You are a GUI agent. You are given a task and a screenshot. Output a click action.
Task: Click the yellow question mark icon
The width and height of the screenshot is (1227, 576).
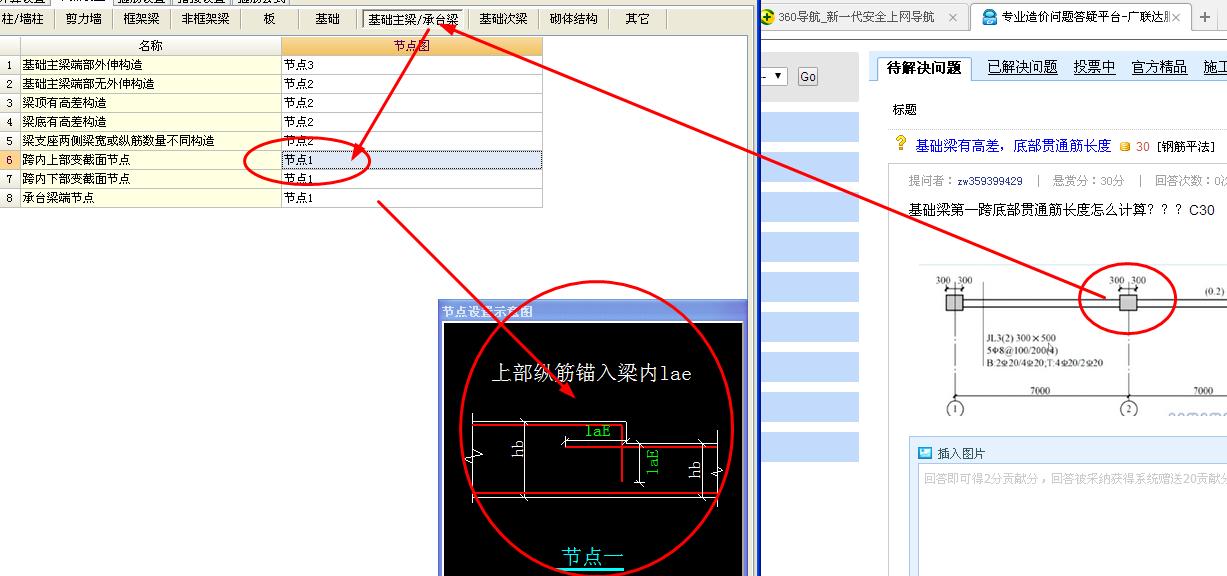[x=901, y=144]
